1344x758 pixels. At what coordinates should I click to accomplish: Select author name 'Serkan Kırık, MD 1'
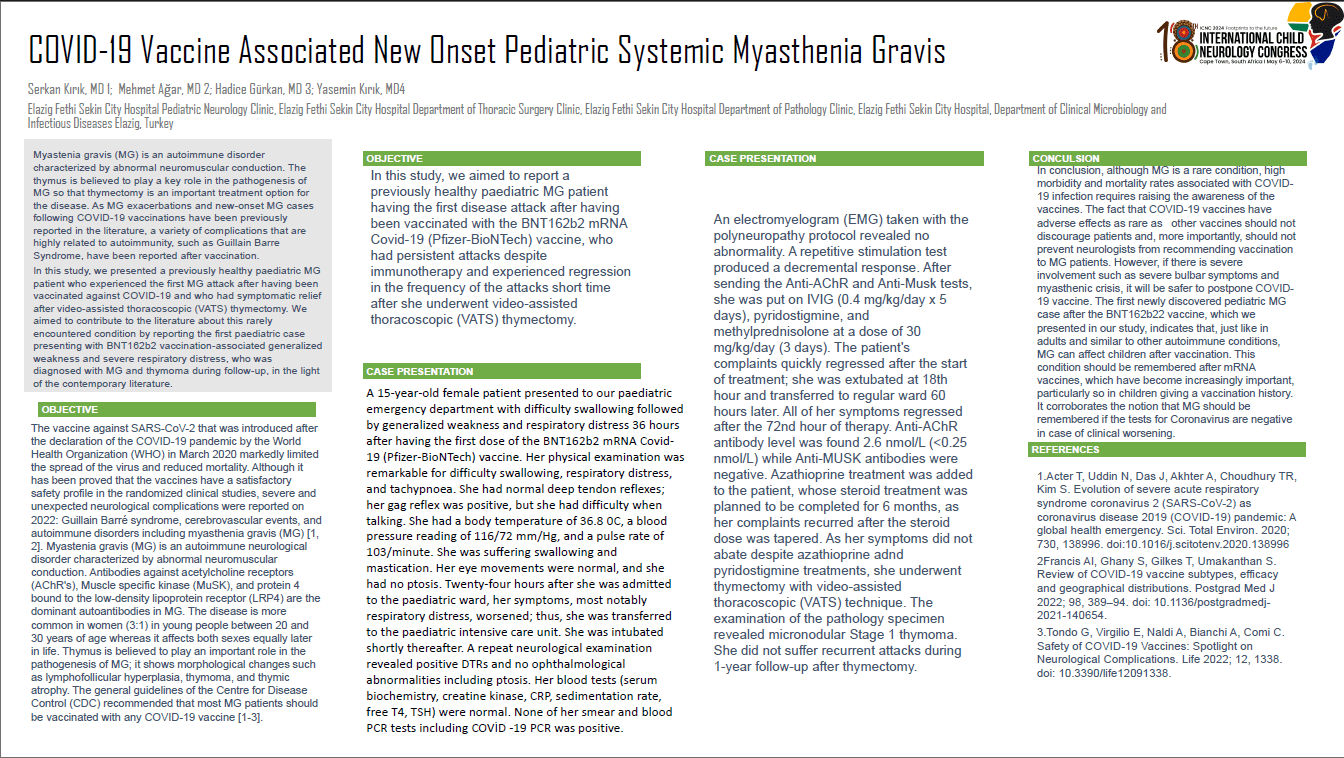(69, 89)
